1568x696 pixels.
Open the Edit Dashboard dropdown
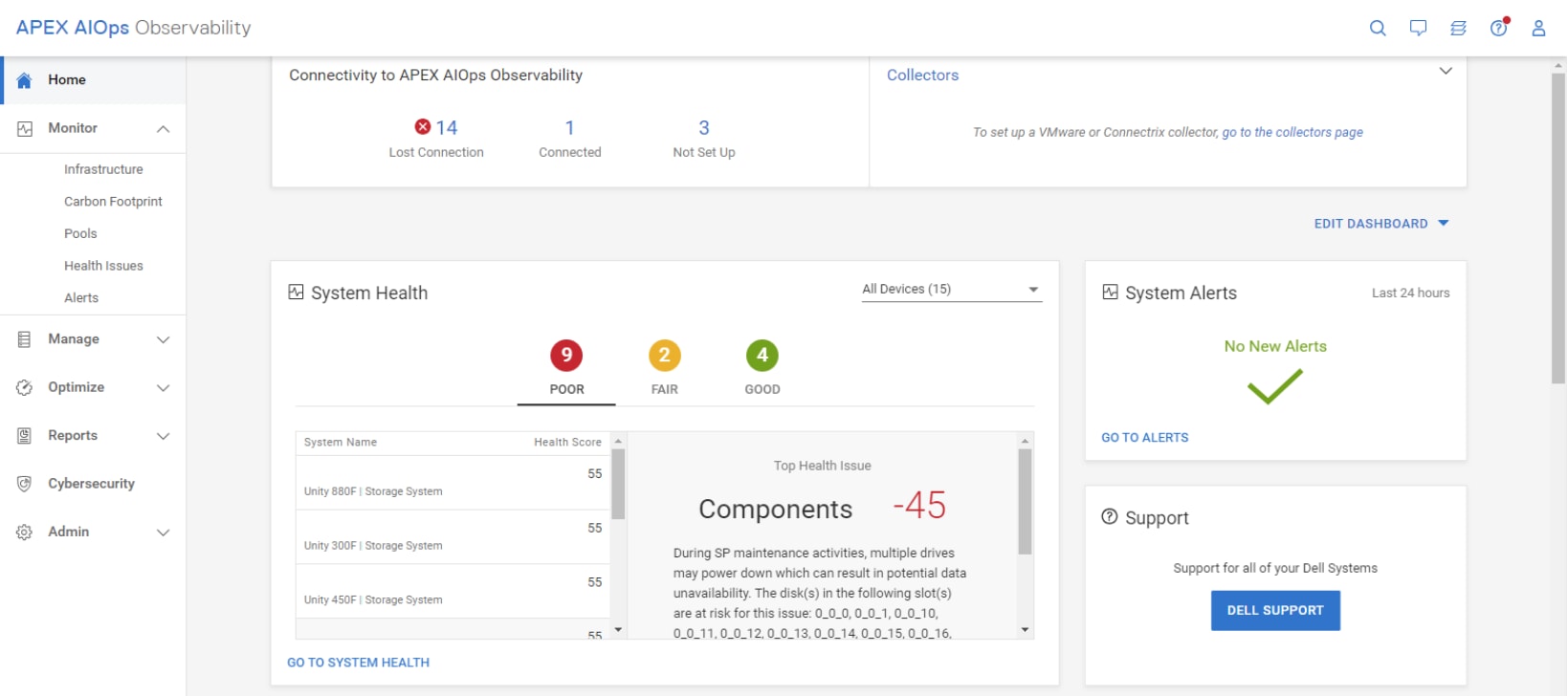[x=1381, y=224]
